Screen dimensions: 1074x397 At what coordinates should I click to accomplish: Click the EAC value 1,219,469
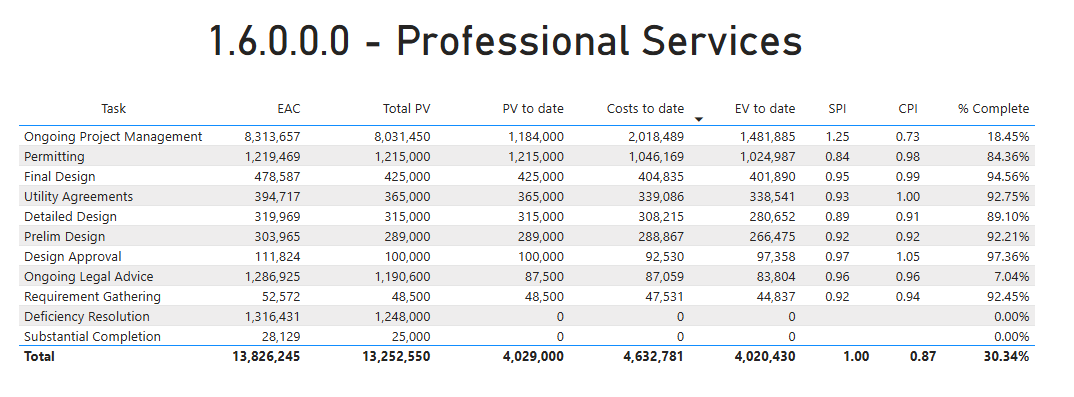272,156
